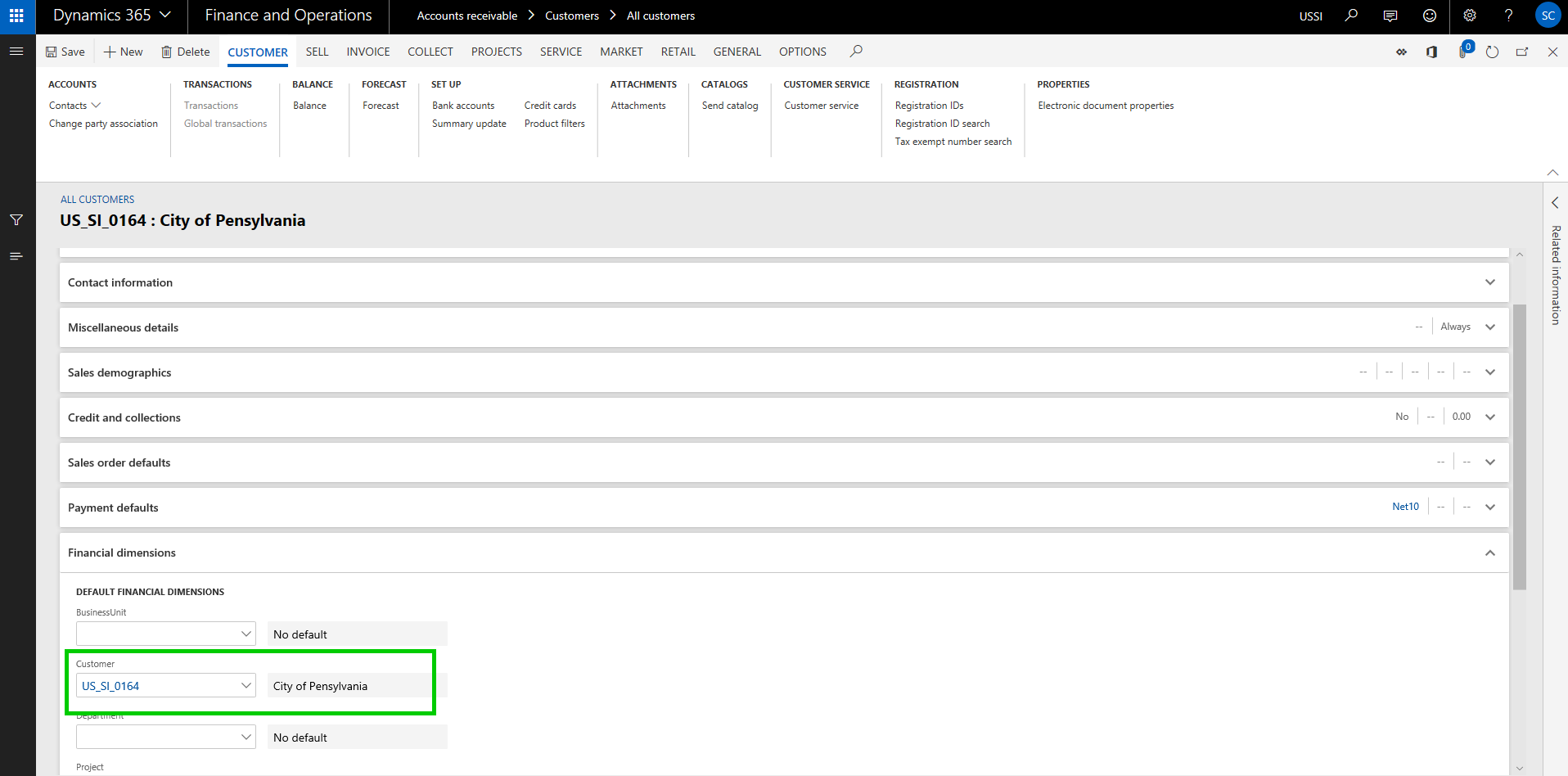
Task: Open the BusinessUnit dimension dropdown
Action: point(246,634)
